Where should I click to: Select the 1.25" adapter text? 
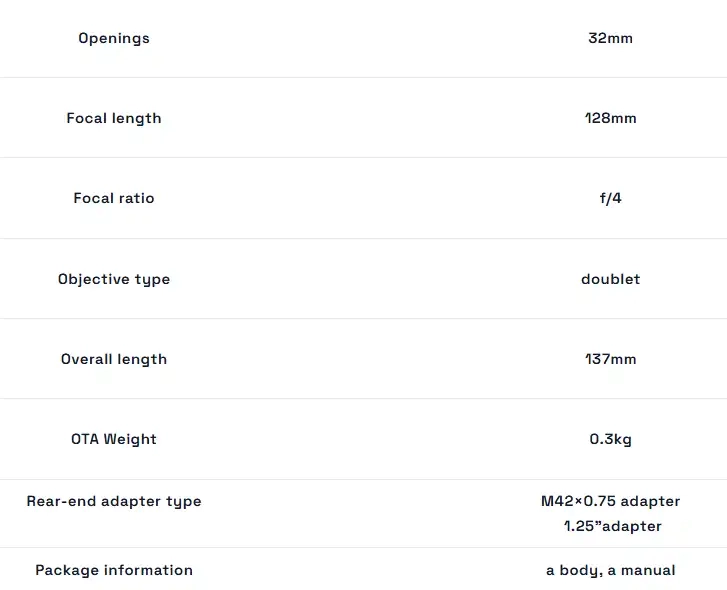[612, 526]
